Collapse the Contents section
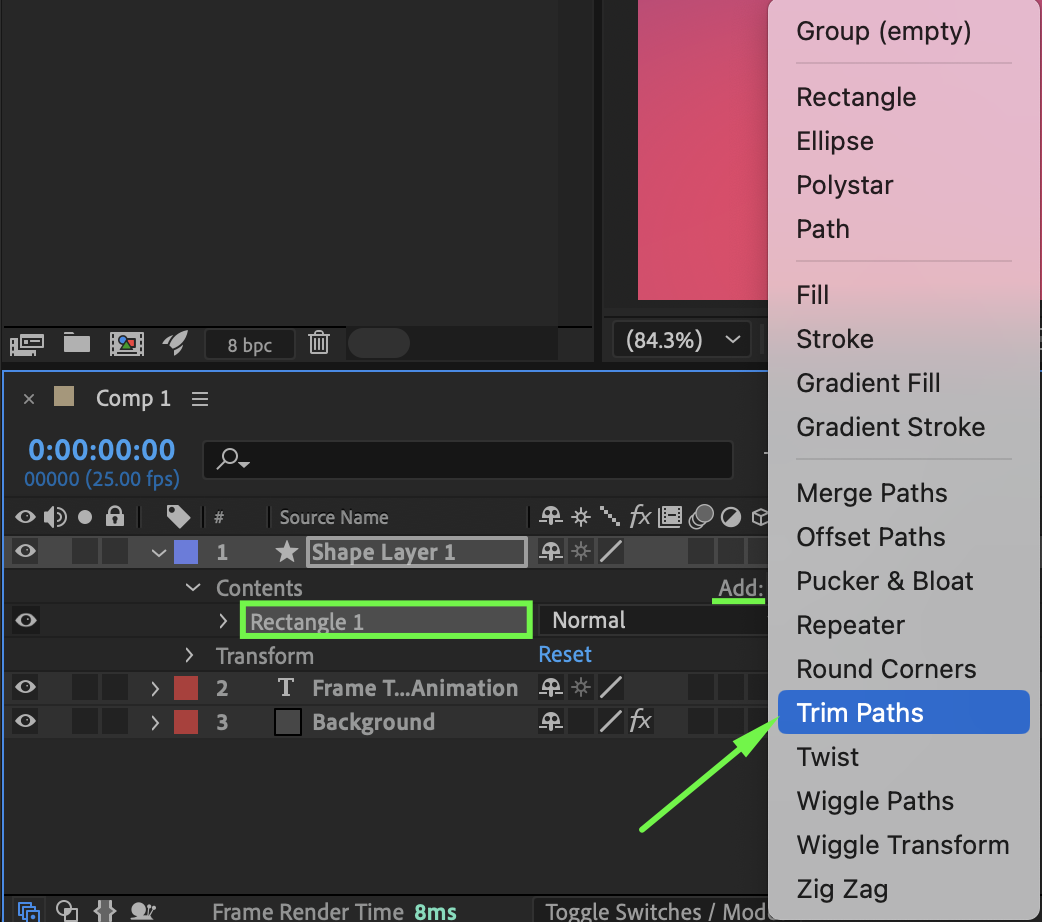Image resolution: width=1042 pixels, height=922 pixels. 194,588
